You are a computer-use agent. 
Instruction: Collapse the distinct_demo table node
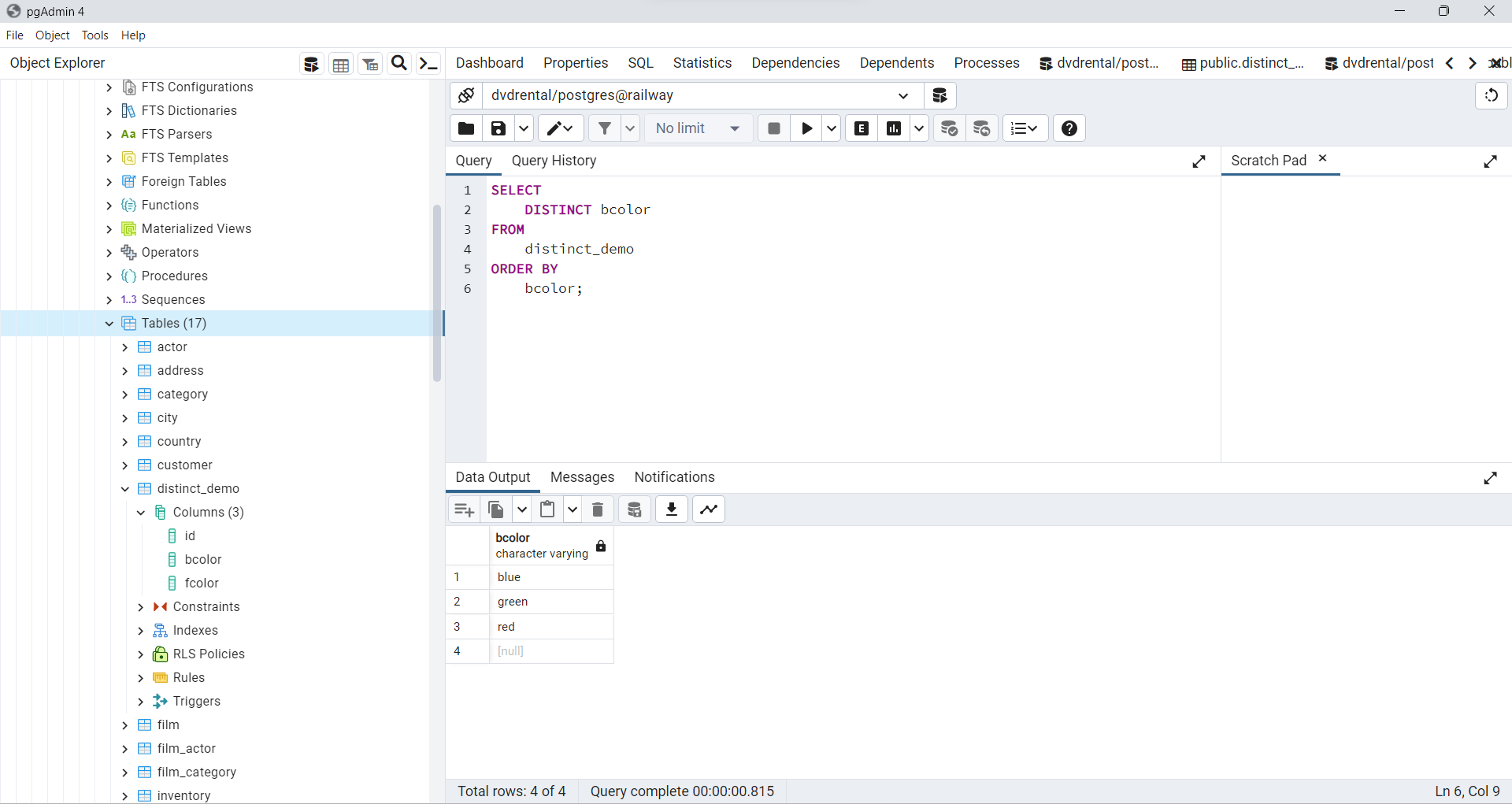click(125, 489)
